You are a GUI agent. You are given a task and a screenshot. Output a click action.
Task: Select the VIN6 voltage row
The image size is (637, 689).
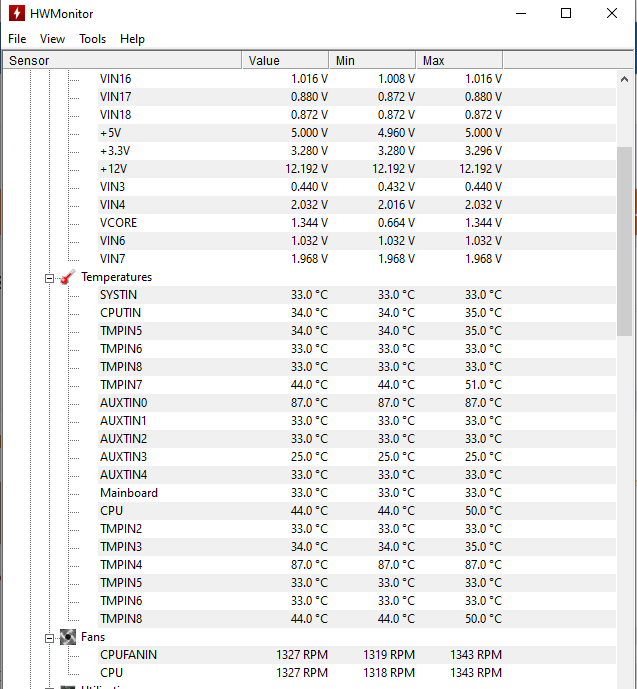tap(357, 241)
